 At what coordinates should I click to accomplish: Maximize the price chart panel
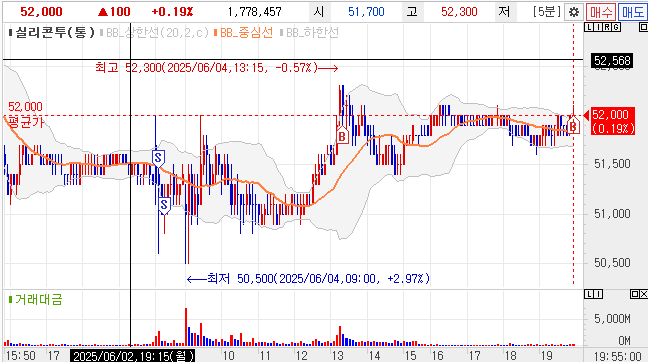(643, 27)
